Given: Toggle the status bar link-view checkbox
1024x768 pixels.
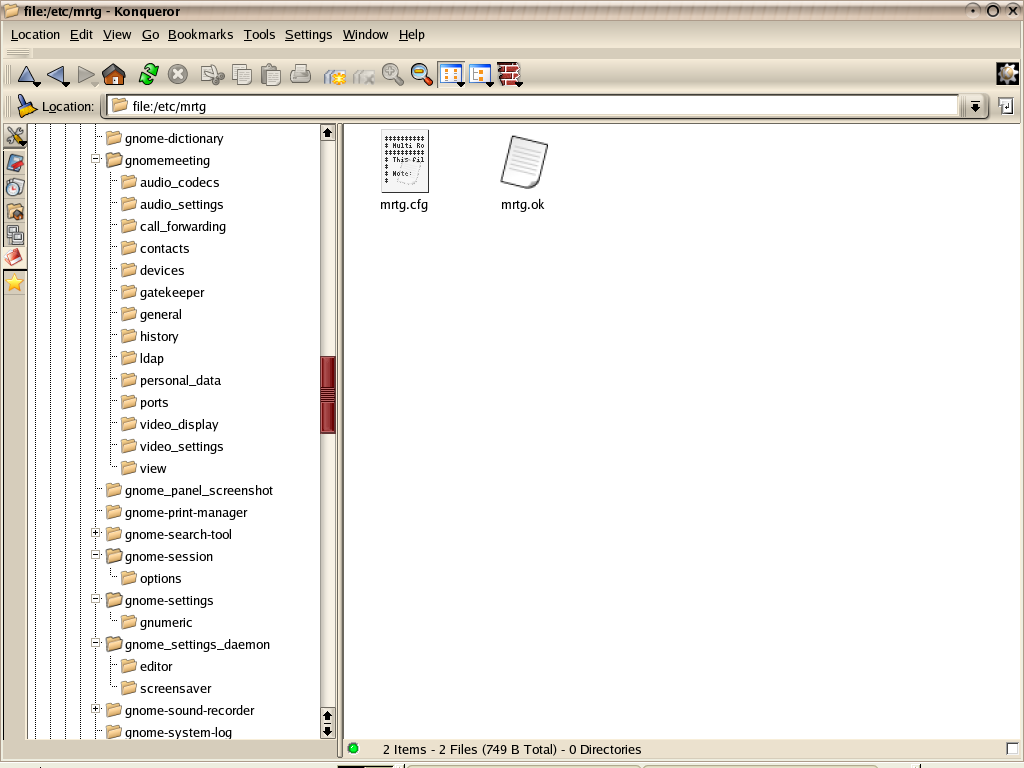Looking at the screenshot, I should coord(1012,749).
